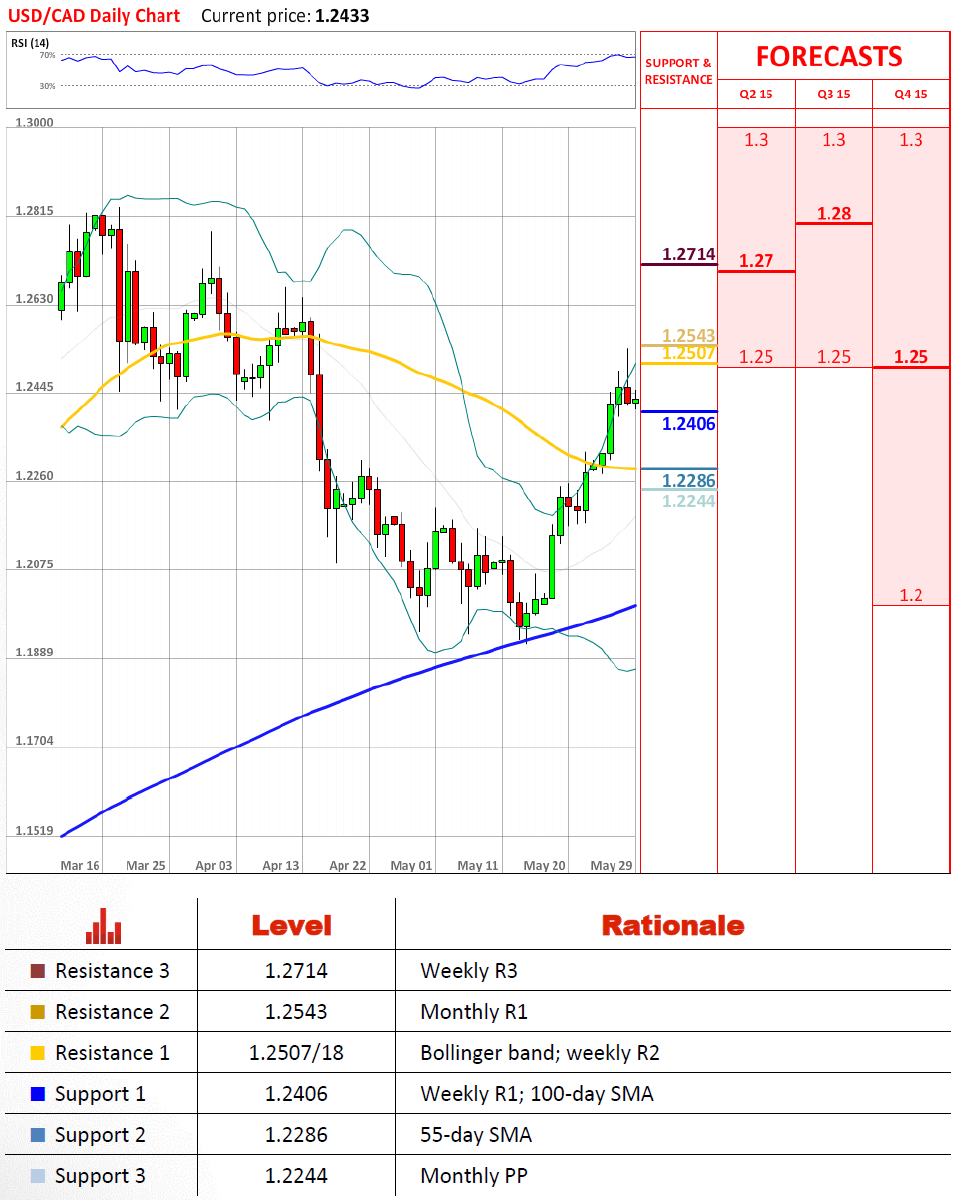
Task: Click the 1.2543 level label beside the chart
Action: (x=689, y=335)
